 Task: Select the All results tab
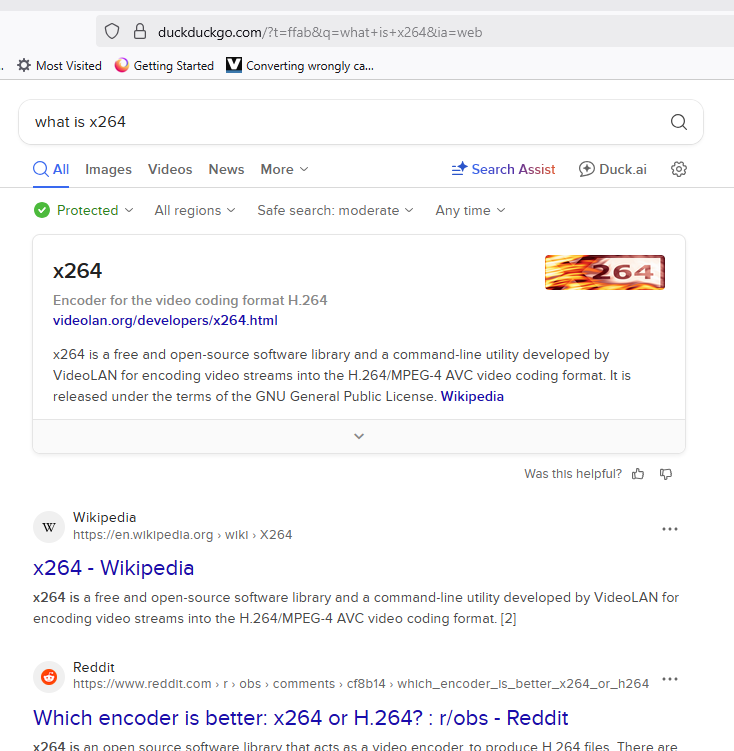[51, 169]
